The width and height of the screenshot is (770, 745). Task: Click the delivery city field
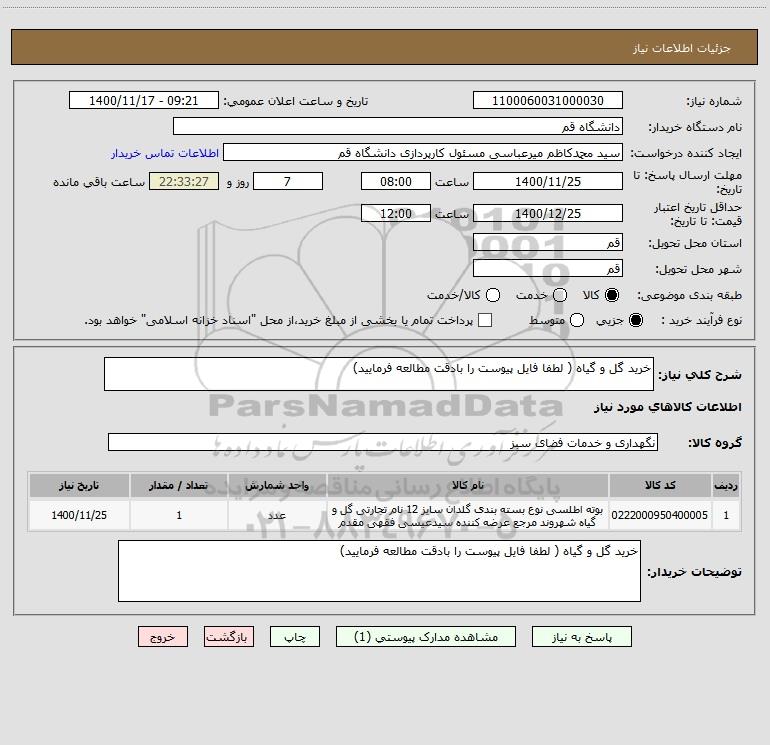pyautogui.click(x=548, y=268)
